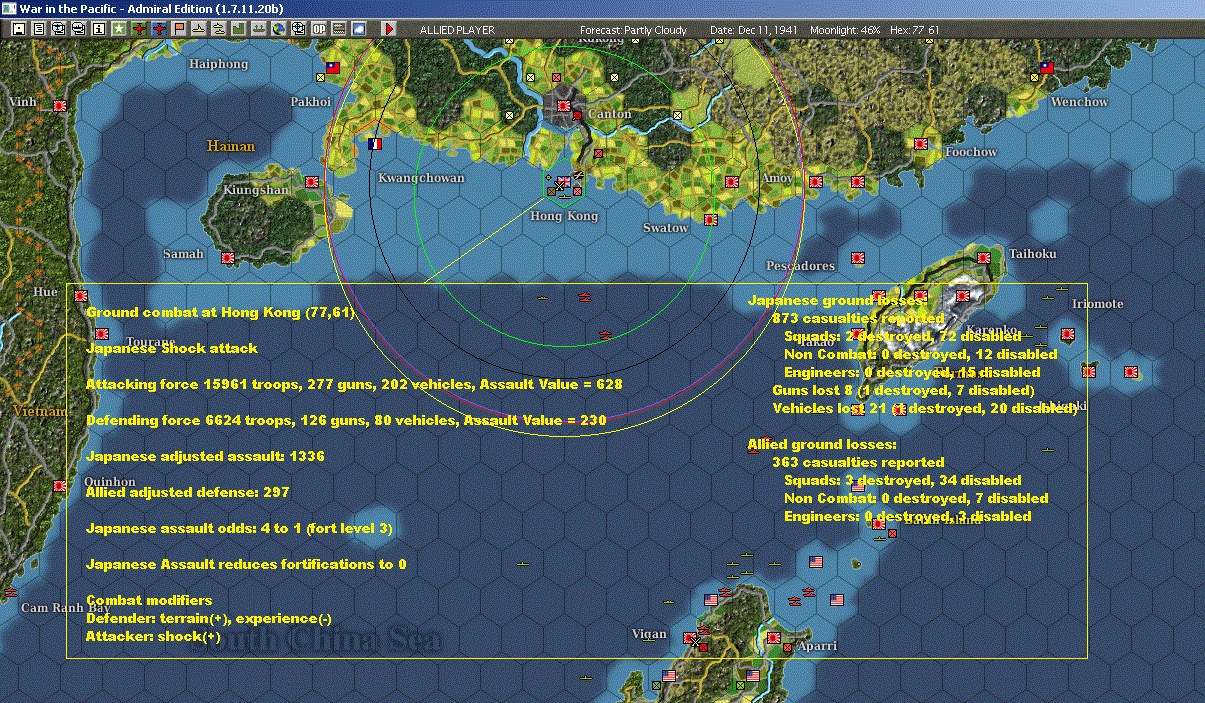
Task: Click the red end-turn arrow button
Action: click(389, 29)
